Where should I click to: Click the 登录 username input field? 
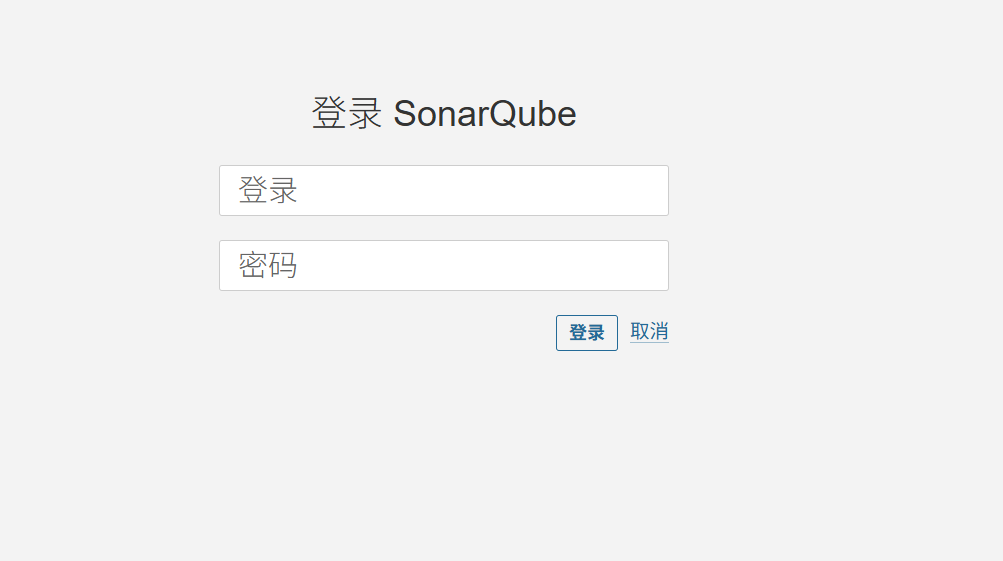pyautogui.click(x=443, y=190)
